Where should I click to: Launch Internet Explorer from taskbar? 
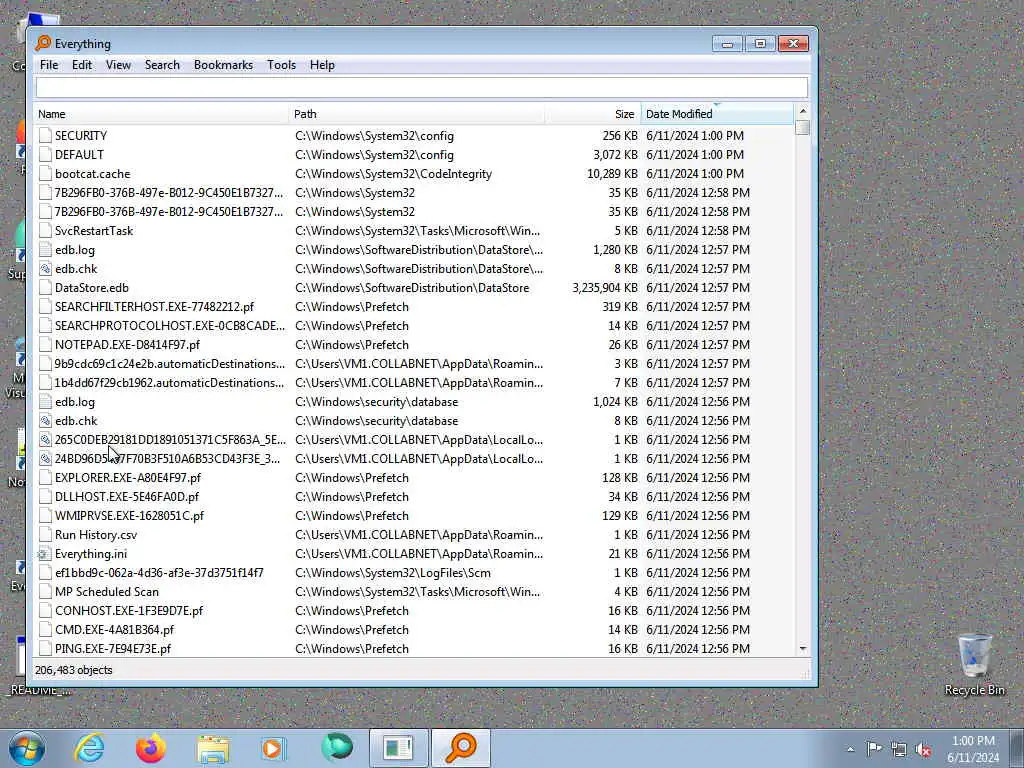click(89, 748)
